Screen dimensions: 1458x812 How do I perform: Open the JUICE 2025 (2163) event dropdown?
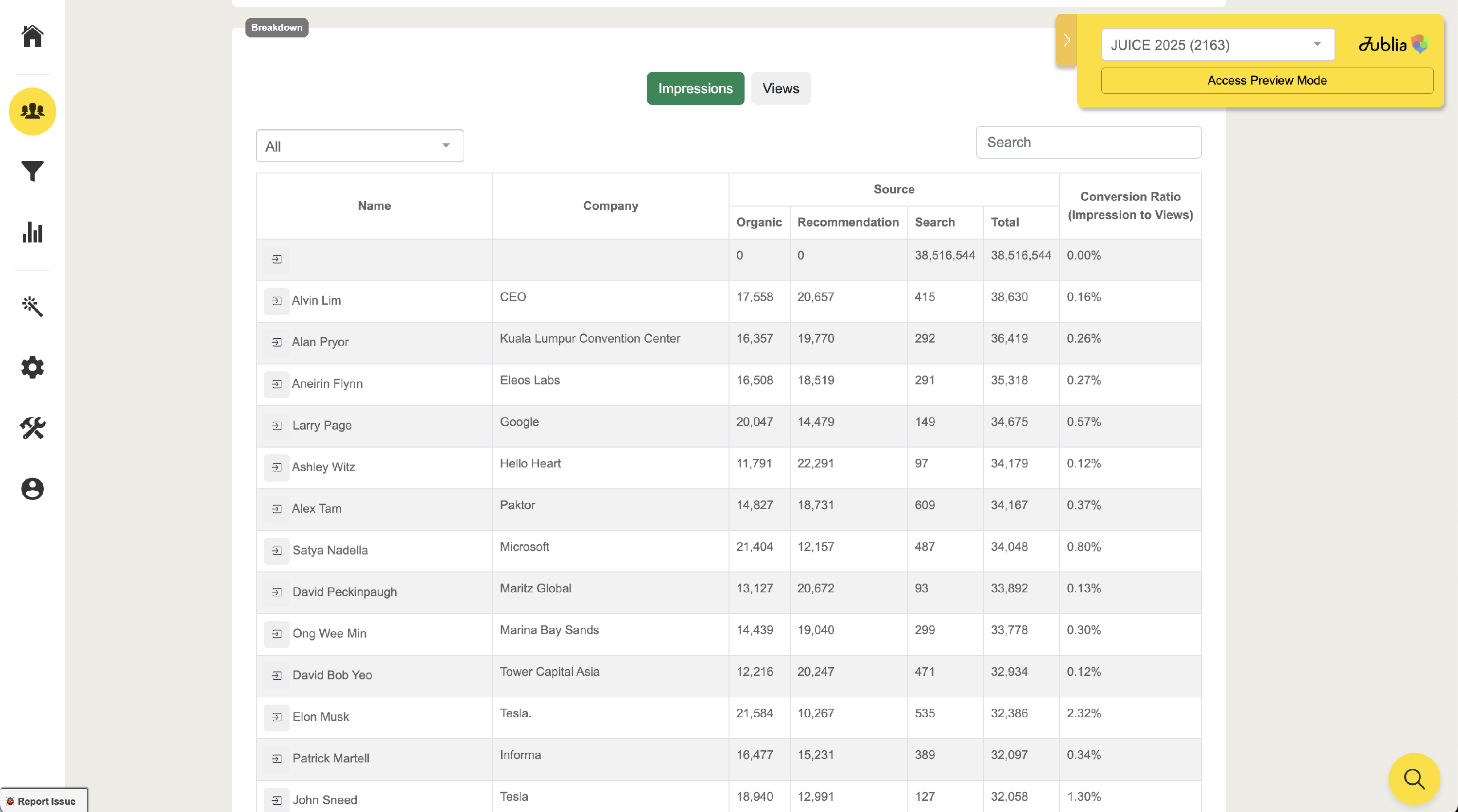[1217, 45]
